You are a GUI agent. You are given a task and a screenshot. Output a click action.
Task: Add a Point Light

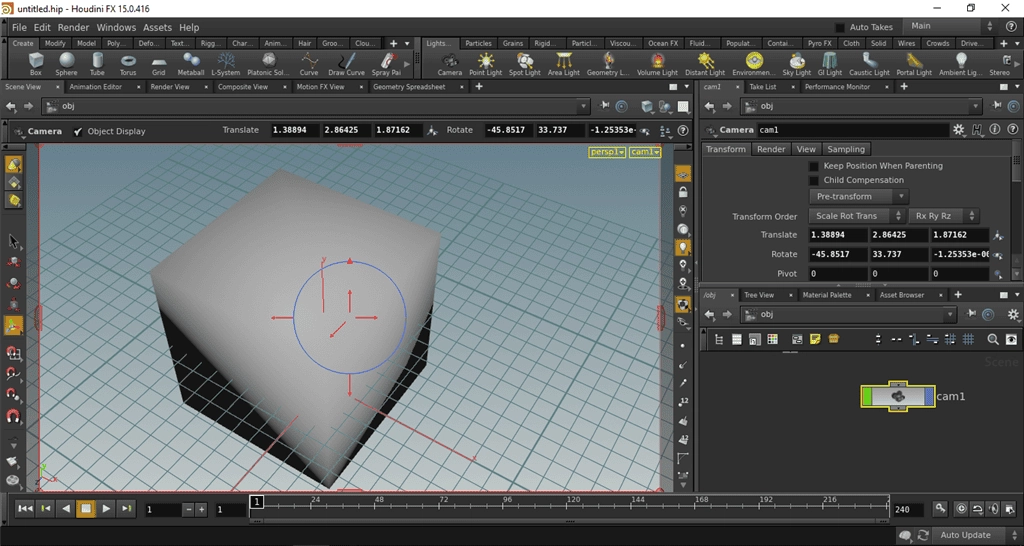[486, 64]
